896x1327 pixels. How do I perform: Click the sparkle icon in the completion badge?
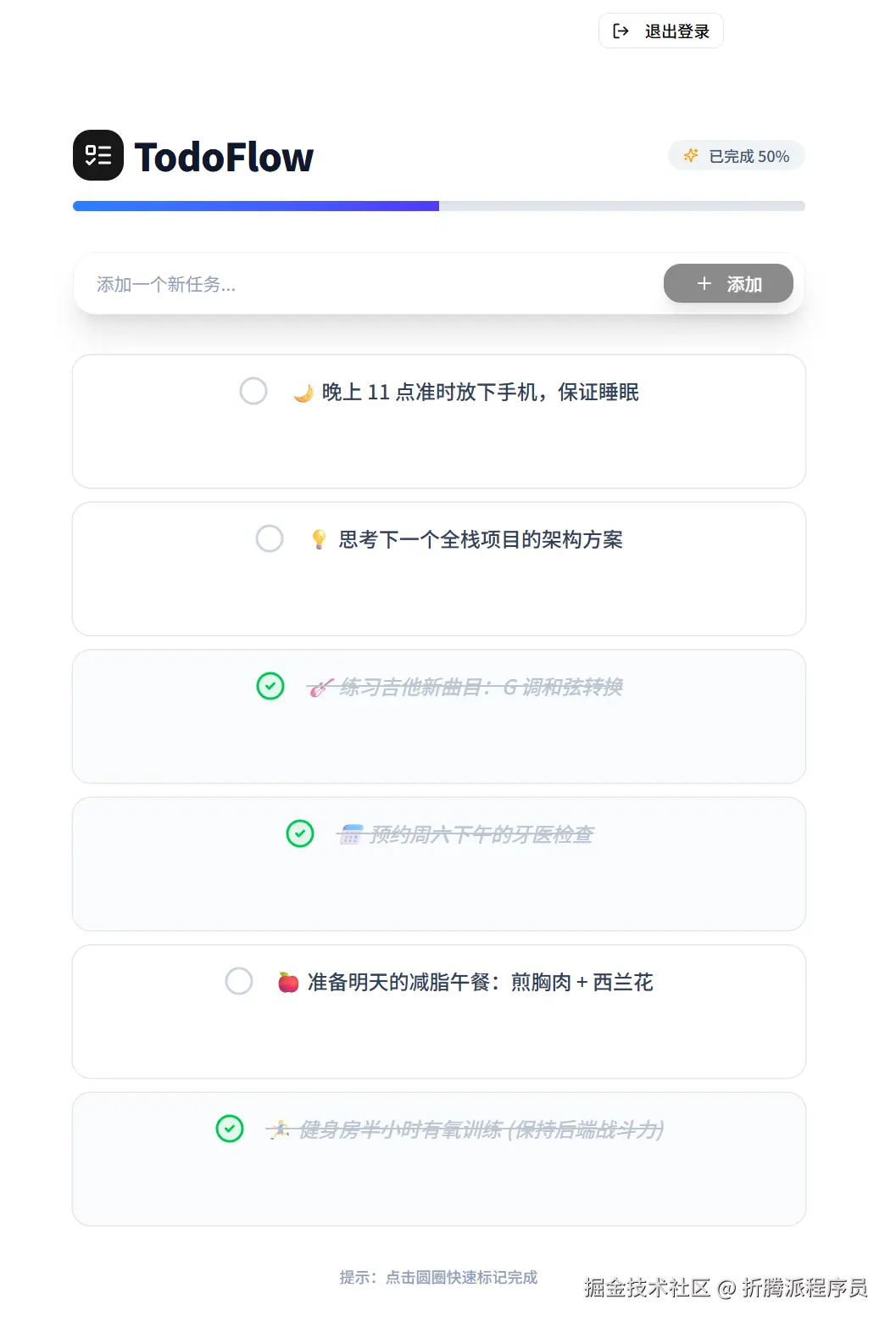[x=692, y=155]
